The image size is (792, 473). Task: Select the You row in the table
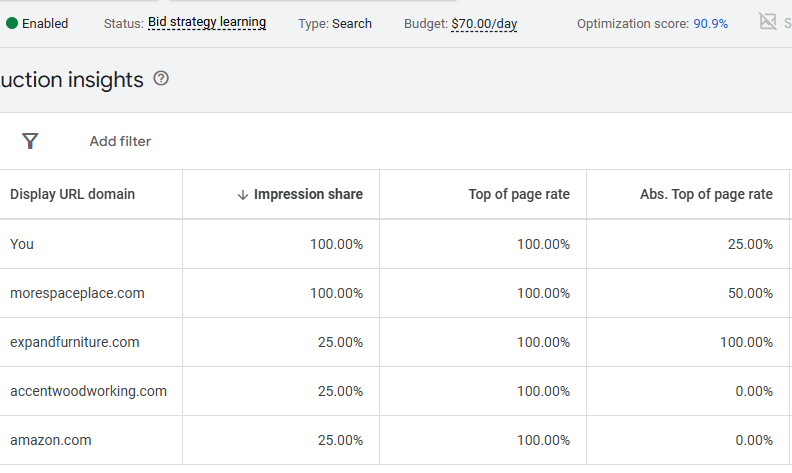(x=22, y=244)
